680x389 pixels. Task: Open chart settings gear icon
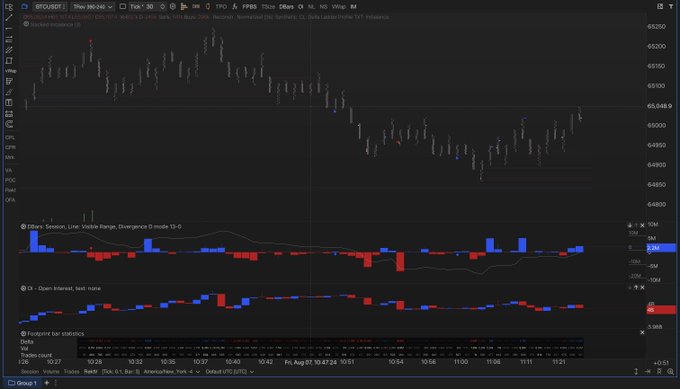click(x=173, y=7)
